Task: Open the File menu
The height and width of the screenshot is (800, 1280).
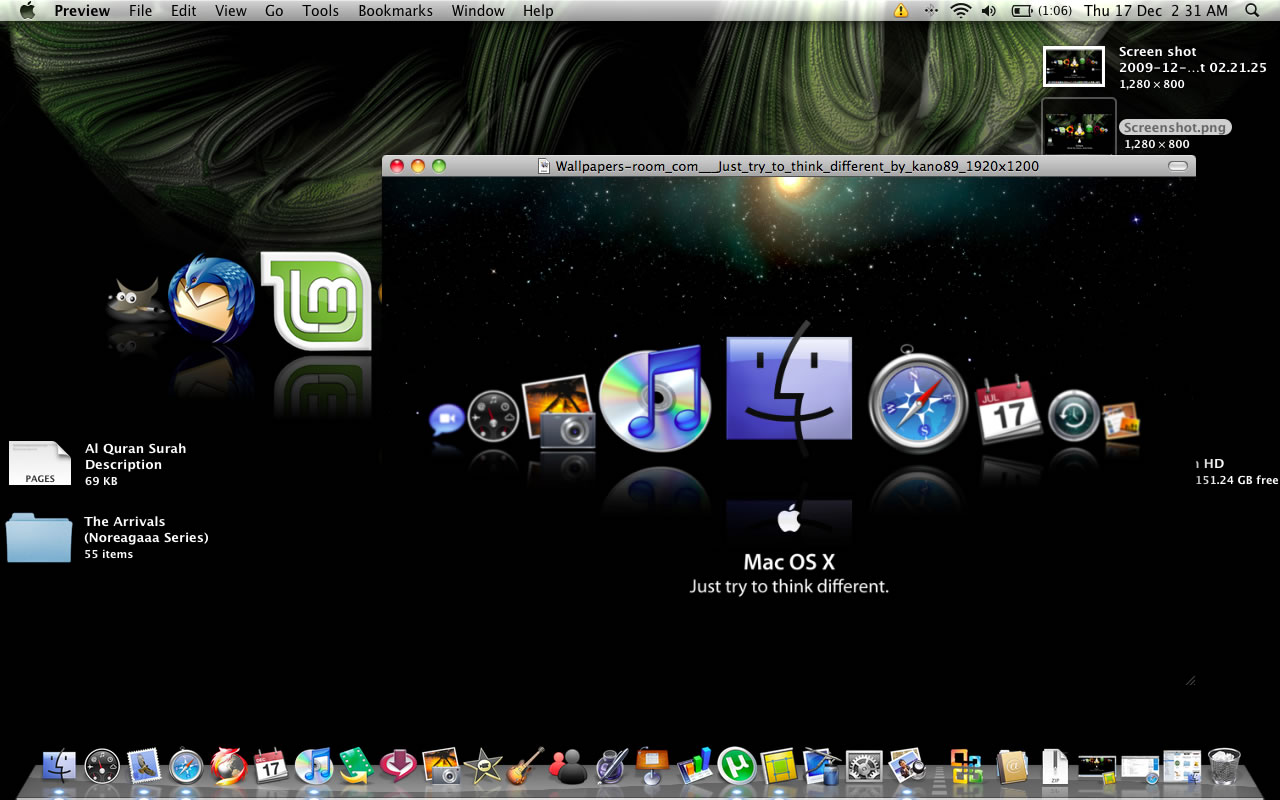Action: click(x=141, y=11)
